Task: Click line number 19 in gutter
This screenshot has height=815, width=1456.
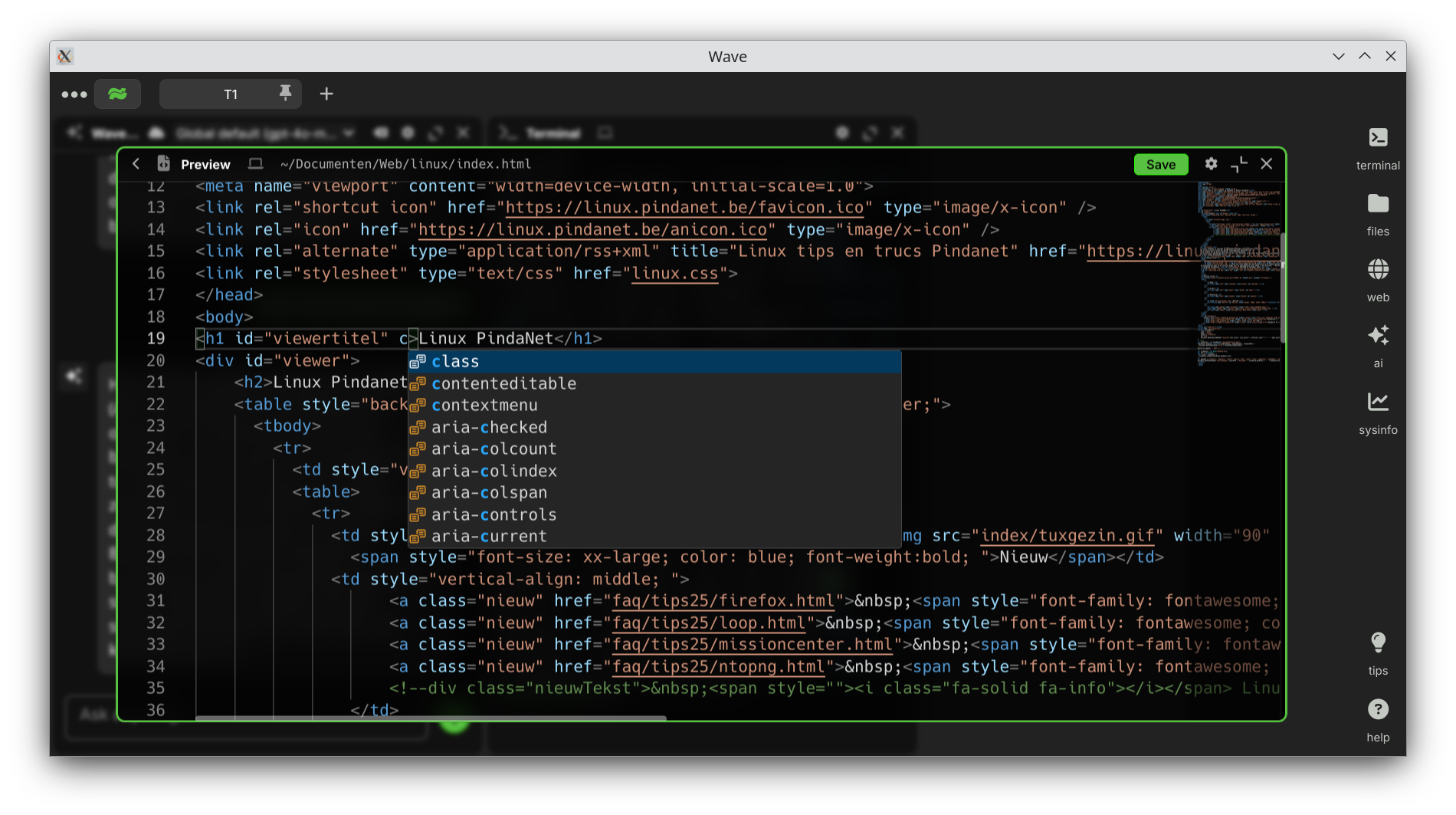Action: [x=156, y=338]
